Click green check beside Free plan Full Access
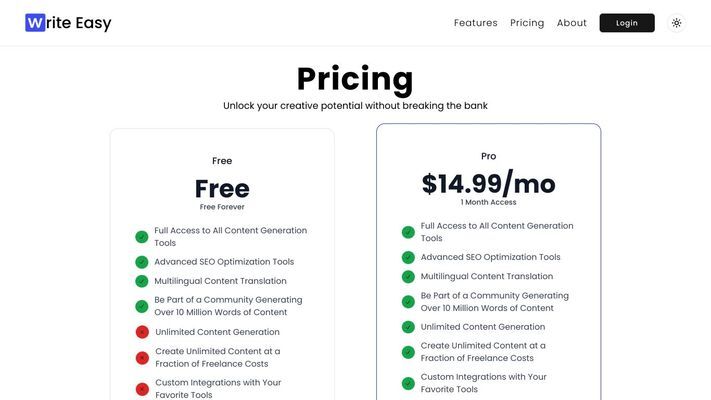The height and width of the screenshot is (400, 711). click(141, 237)
